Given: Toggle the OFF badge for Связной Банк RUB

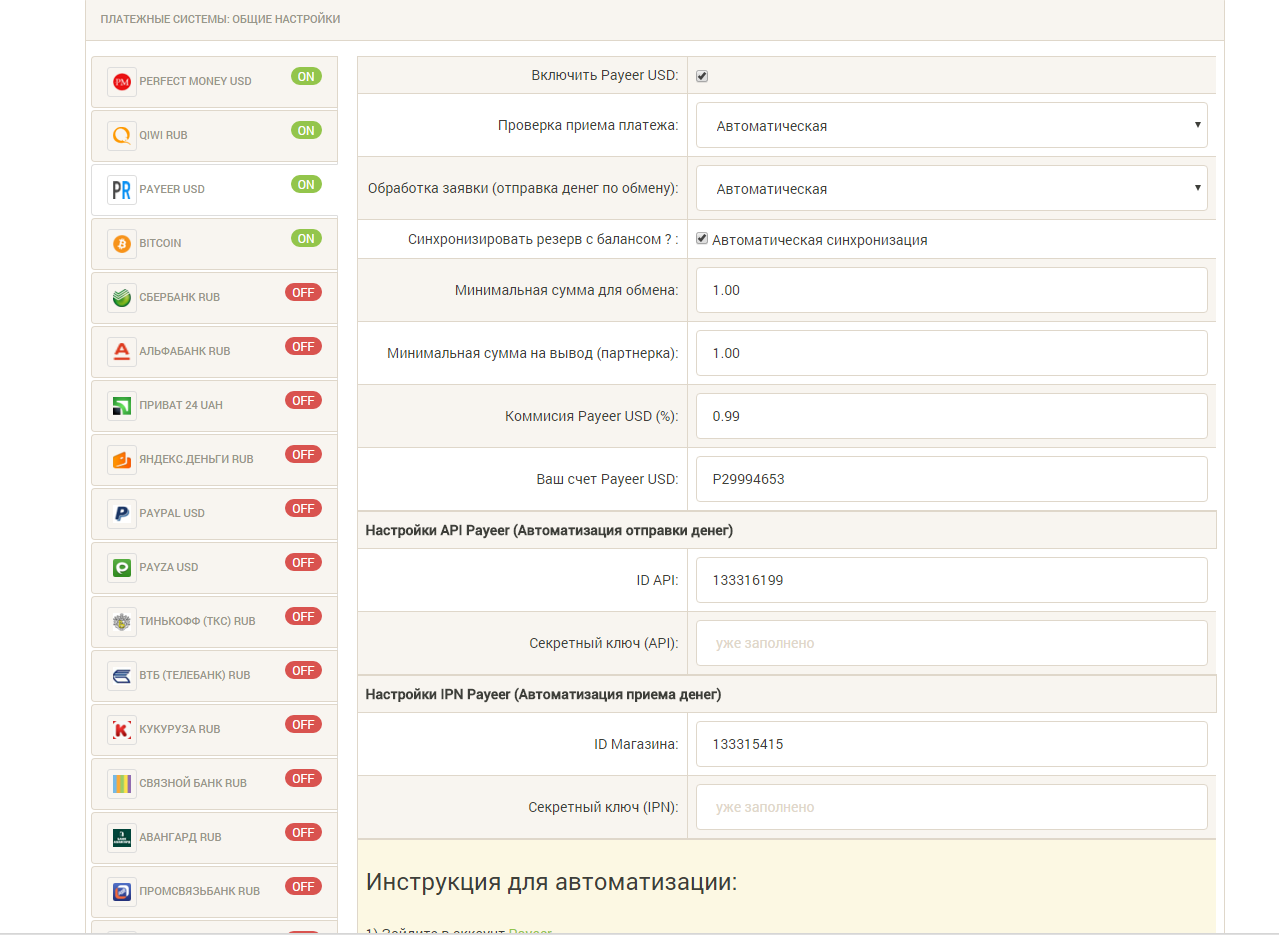Looking at the screenshot, I should pos(304,778).
